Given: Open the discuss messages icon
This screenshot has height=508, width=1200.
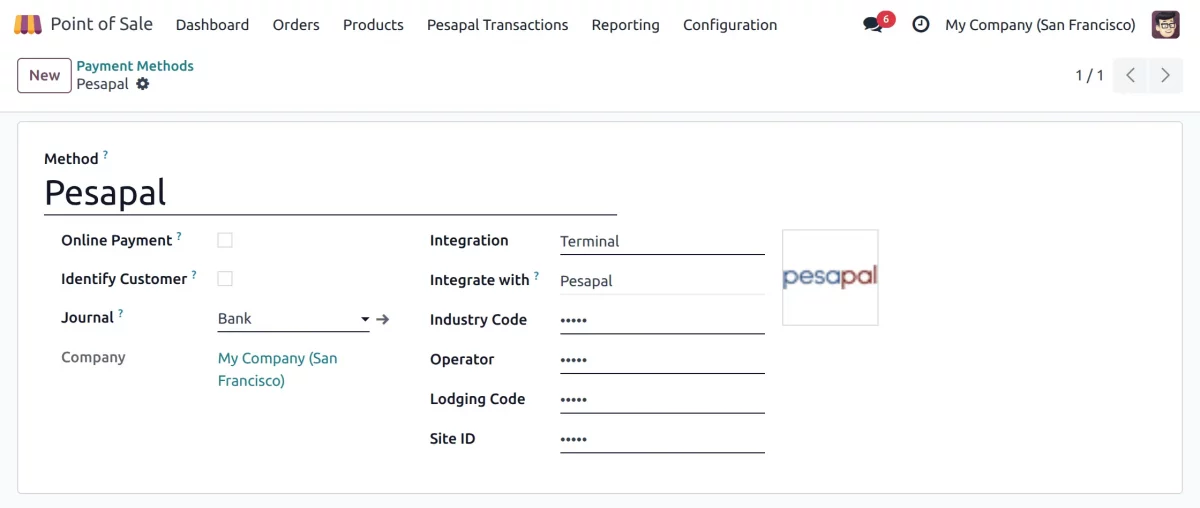Looking at the screenshot, I should pos(873,25).
